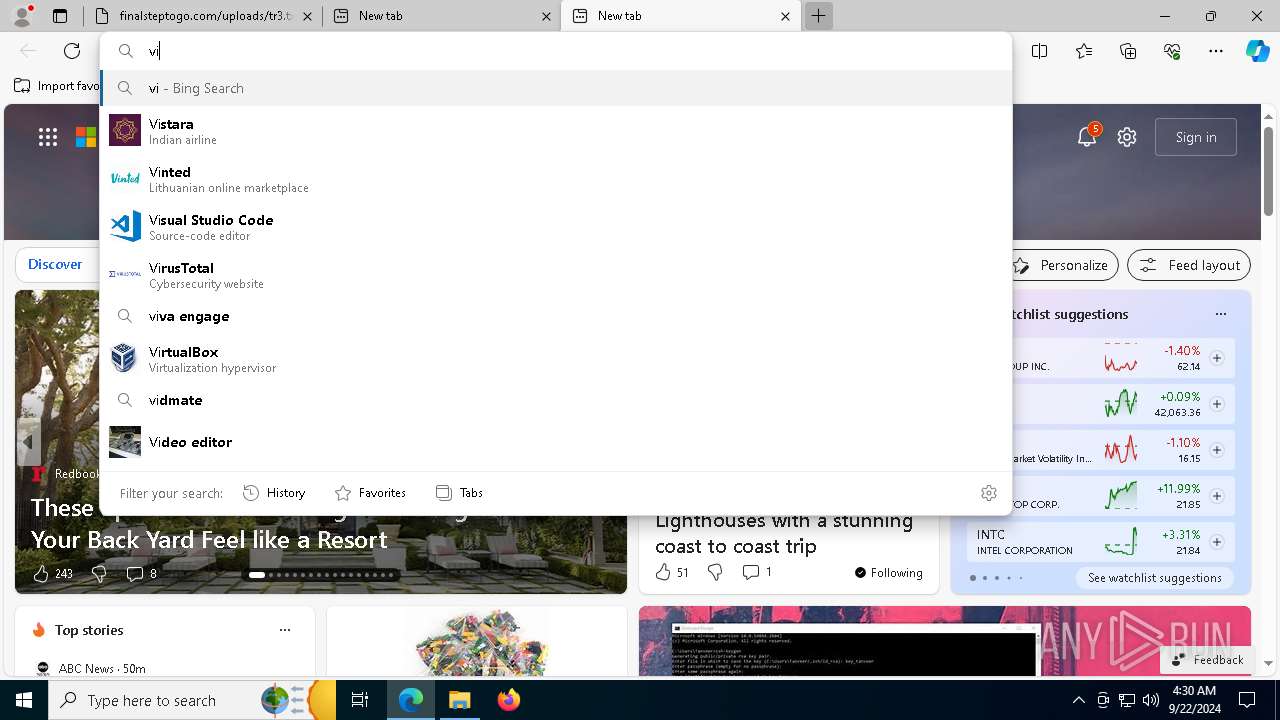Show previous carousel story
The width and height of the screenshot is (1280, 720).
click(x=28, y=442)
